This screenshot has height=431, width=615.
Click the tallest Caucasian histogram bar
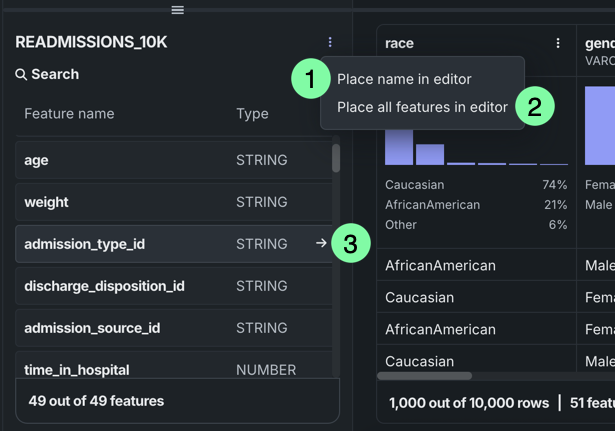click(x=399, y=140)
